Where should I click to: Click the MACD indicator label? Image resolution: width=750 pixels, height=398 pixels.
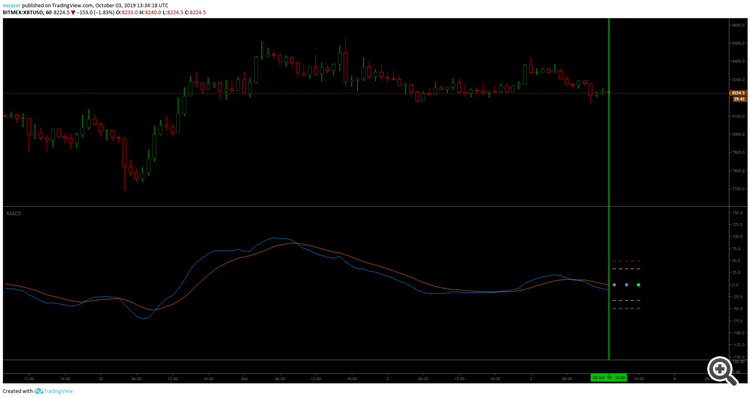pos(14,213)
